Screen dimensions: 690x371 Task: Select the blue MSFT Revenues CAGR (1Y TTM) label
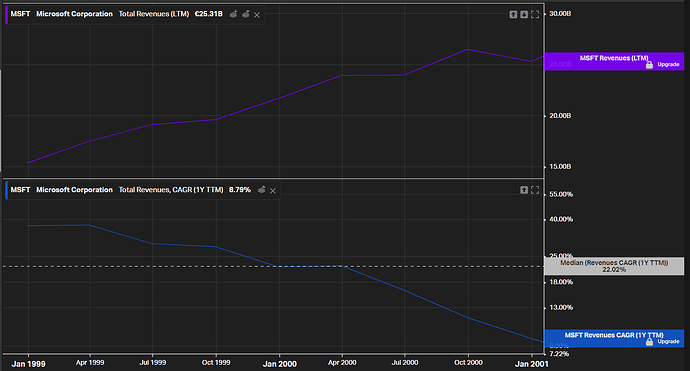614,338
